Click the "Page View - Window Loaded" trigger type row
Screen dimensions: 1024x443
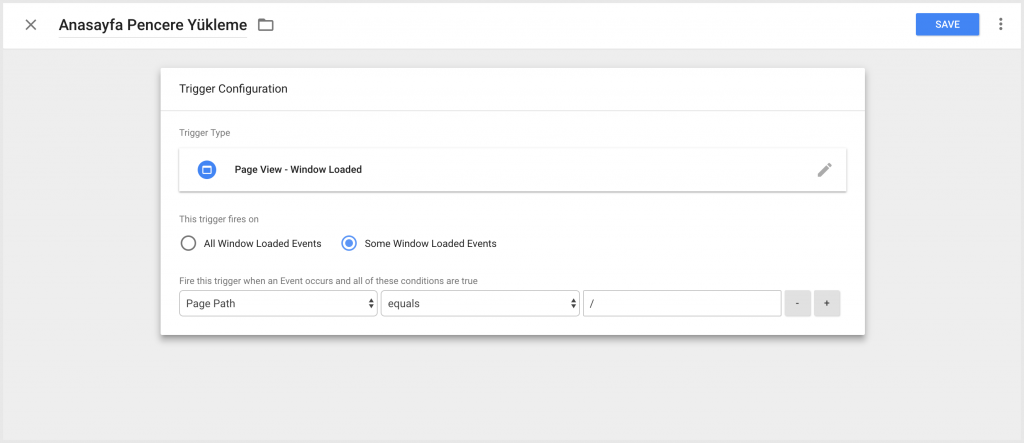pyautogui.click(x=513, y=170)
